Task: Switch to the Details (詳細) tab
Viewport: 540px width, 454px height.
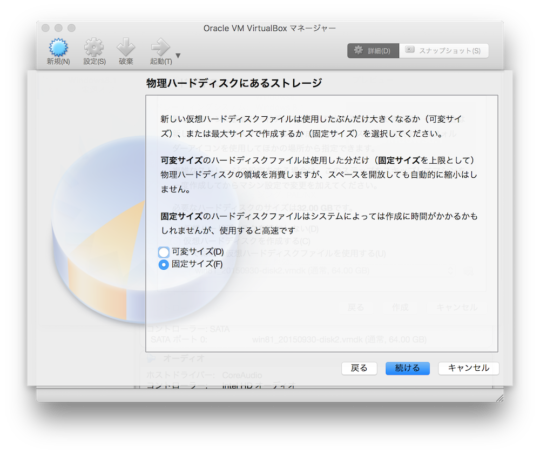Action: tap(373, 51)
